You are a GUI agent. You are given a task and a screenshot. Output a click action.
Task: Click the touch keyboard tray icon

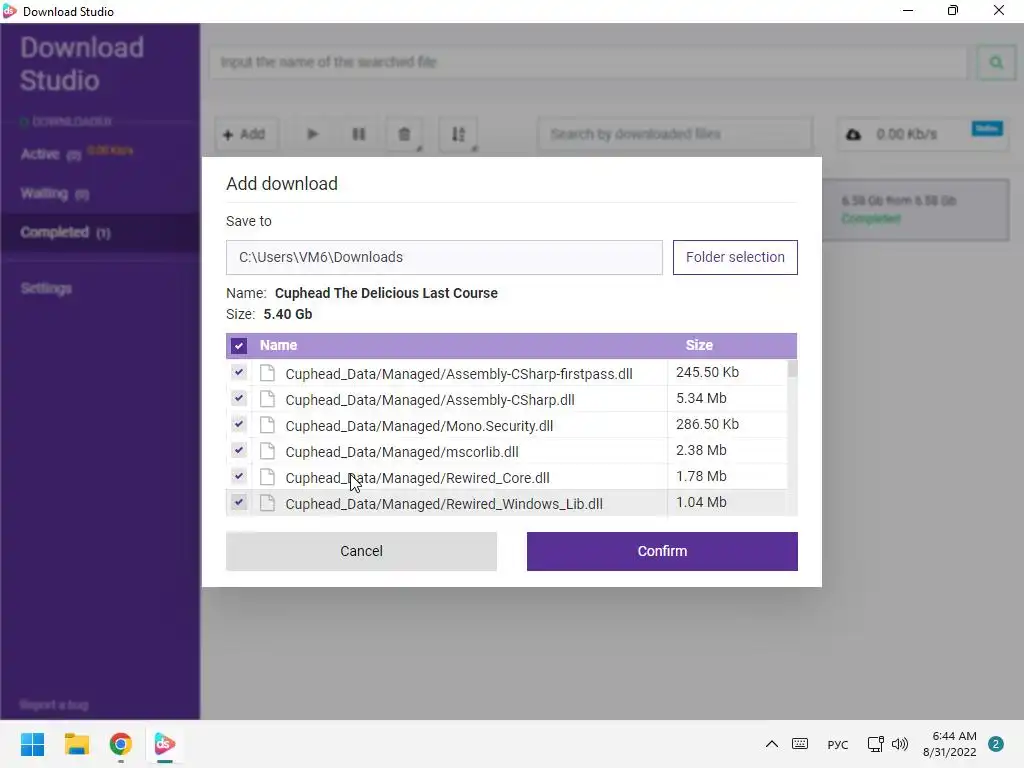click(800, 744)
